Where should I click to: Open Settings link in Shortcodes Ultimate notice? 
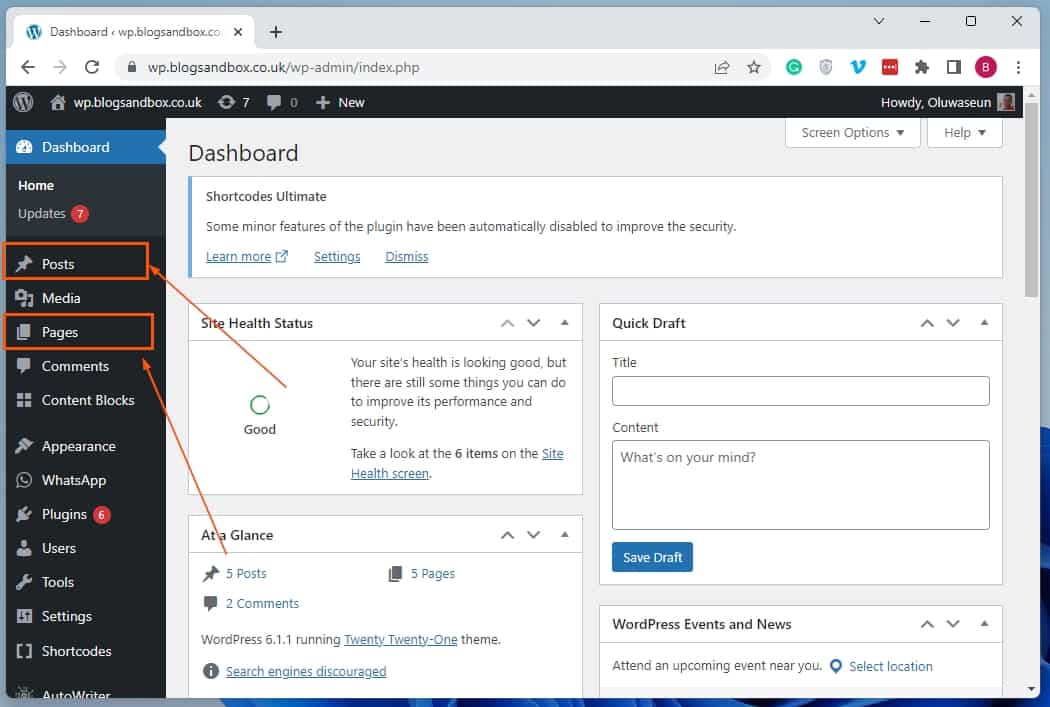click(x=337, y=256)
